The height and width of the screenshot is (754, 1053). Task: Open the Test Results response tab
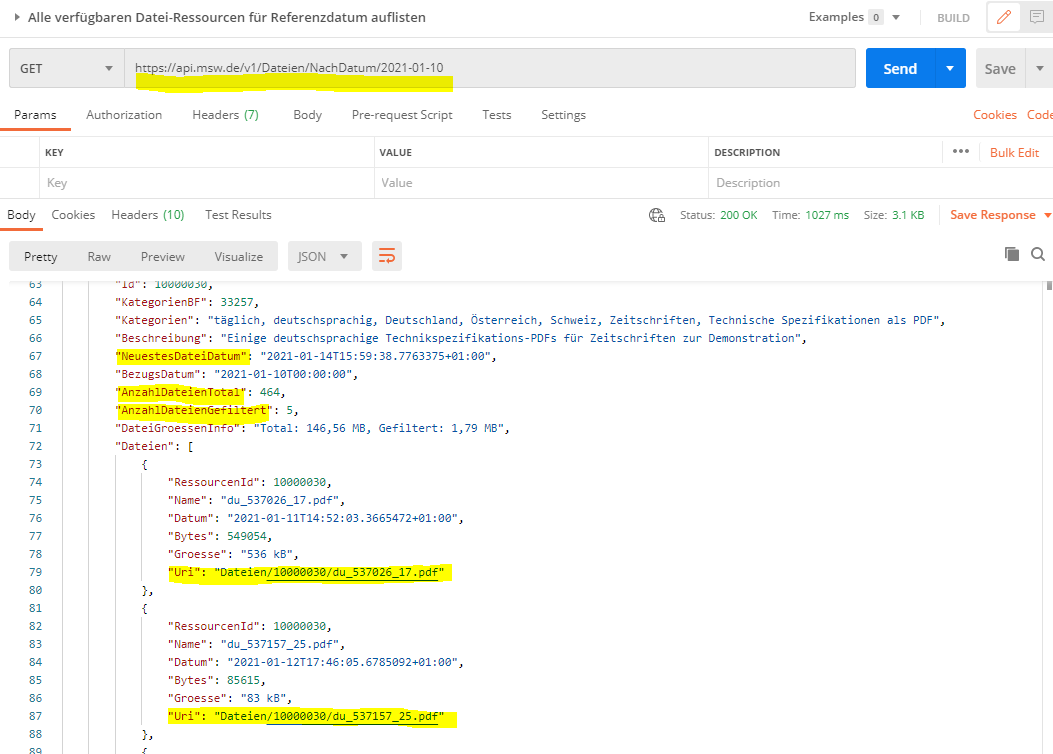pos(238,215)
